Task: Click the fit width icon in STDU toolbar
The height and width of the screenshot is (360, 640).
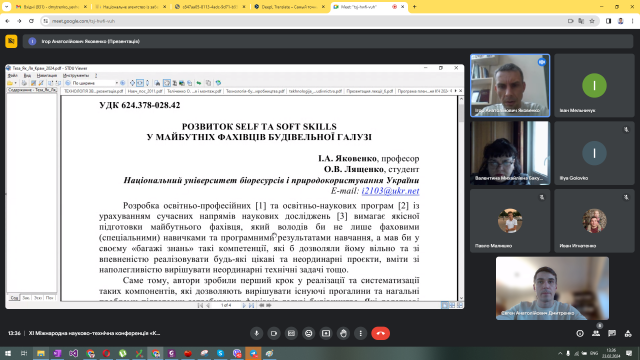Action: tap(140, 83)
